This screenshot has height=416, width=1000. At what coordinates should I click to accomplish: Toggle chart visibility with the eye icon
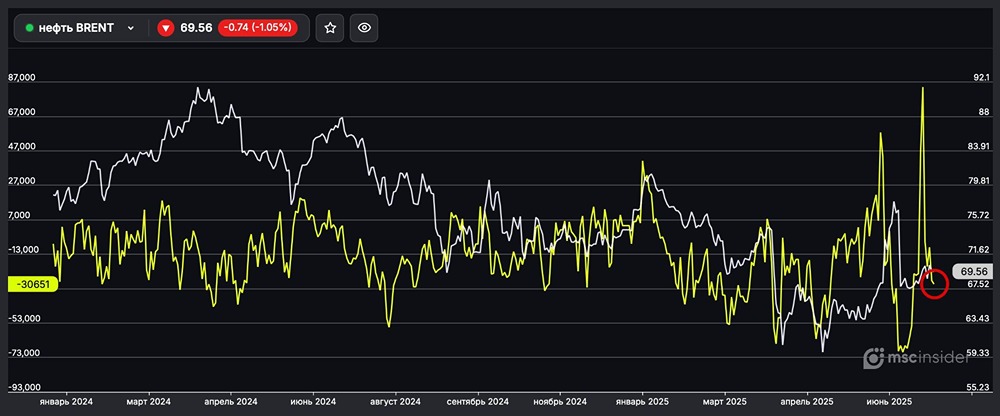pos(365,28)
